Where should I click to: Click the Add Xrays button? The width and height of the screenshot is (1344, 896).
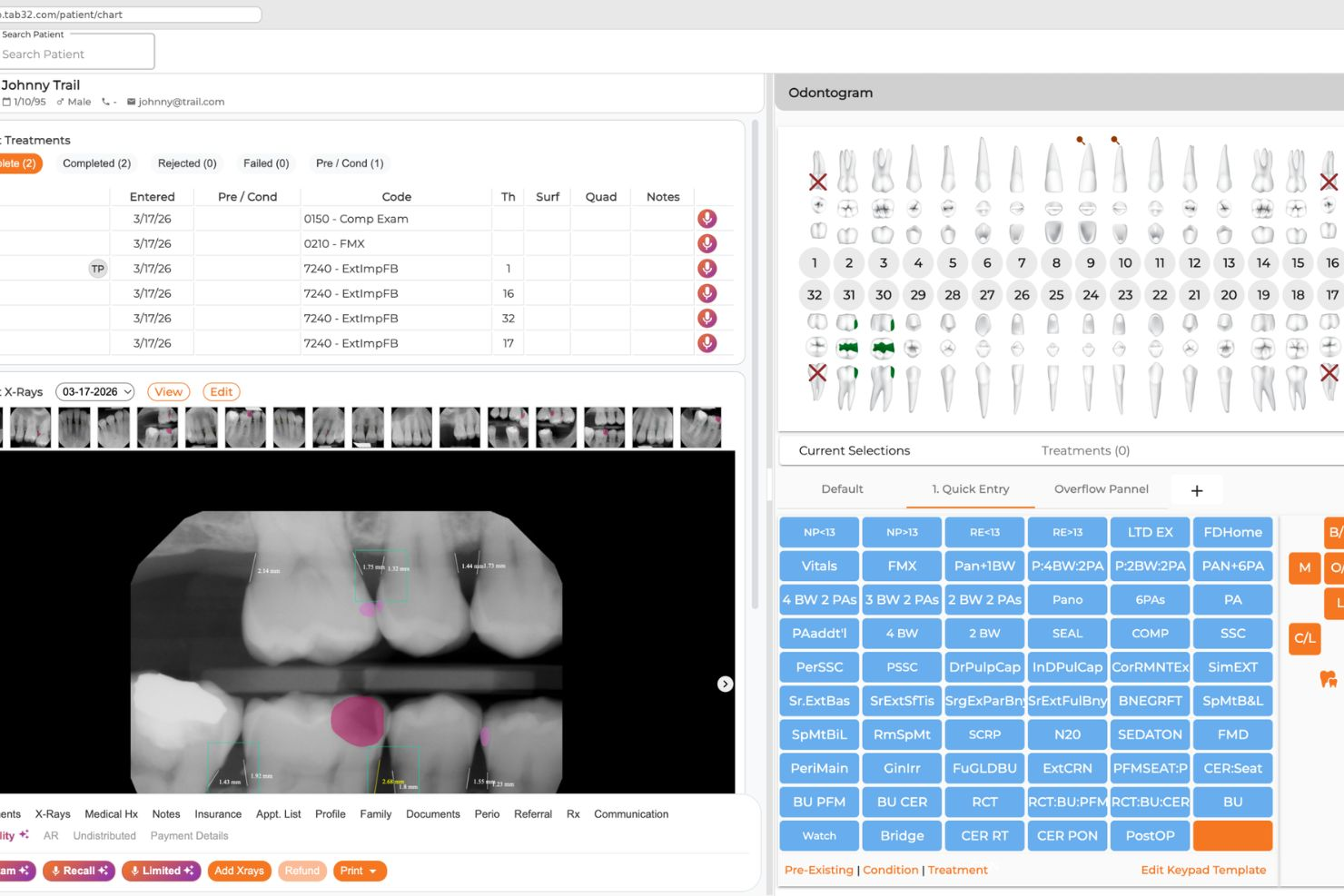pyautogui.click(x=239, y=871)
